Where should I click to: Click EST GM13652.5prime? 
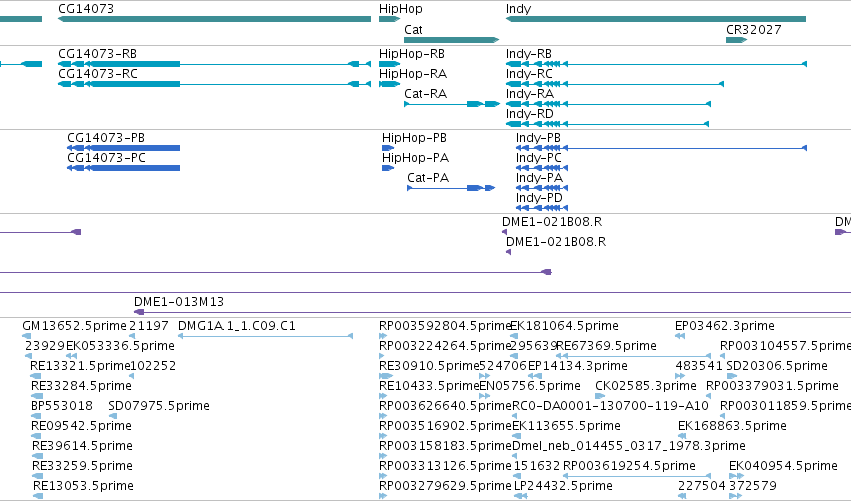point(74,326)
